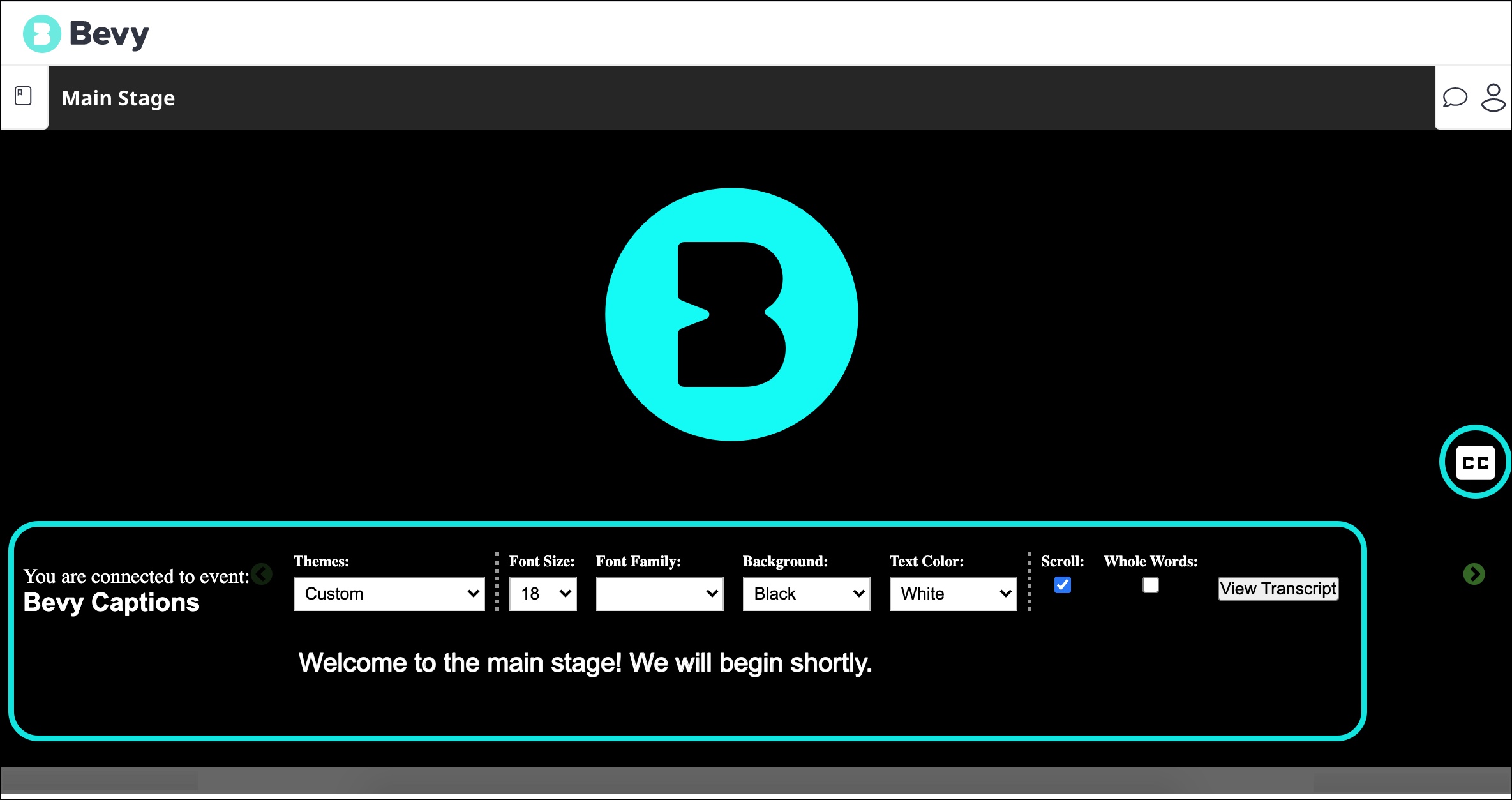Screen dimensions: 1512x800
Task: Click the large Bevy logo on stage
Action: point(731,314)
